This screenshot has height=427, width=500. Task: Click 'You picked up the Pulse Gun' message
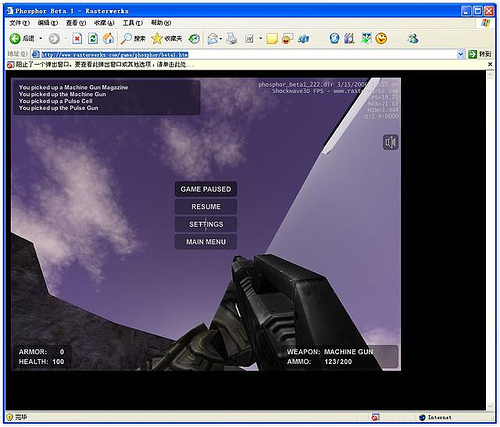pyautogui.click(x=58, y=108)
